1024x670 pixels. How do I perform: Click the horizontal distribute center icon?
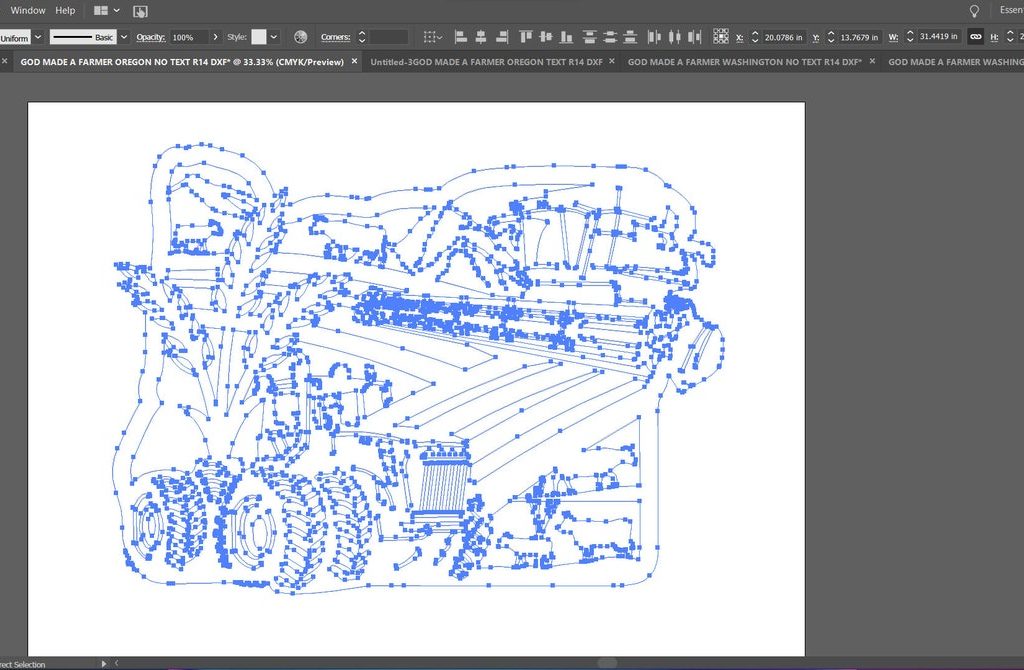674,37
